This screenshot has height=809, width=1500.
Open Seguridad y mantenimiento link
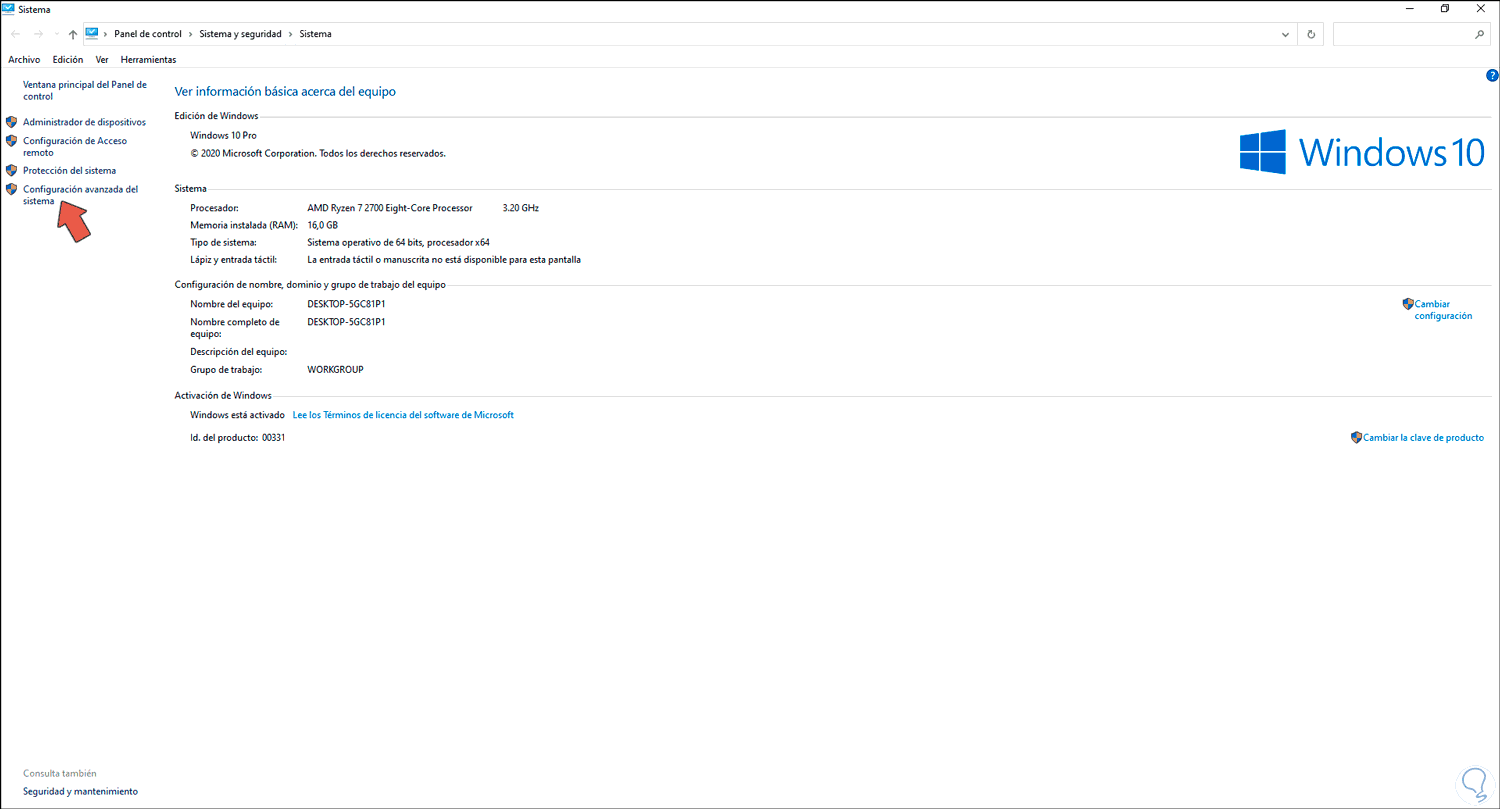pyautogui.click(x=81, y=792)
